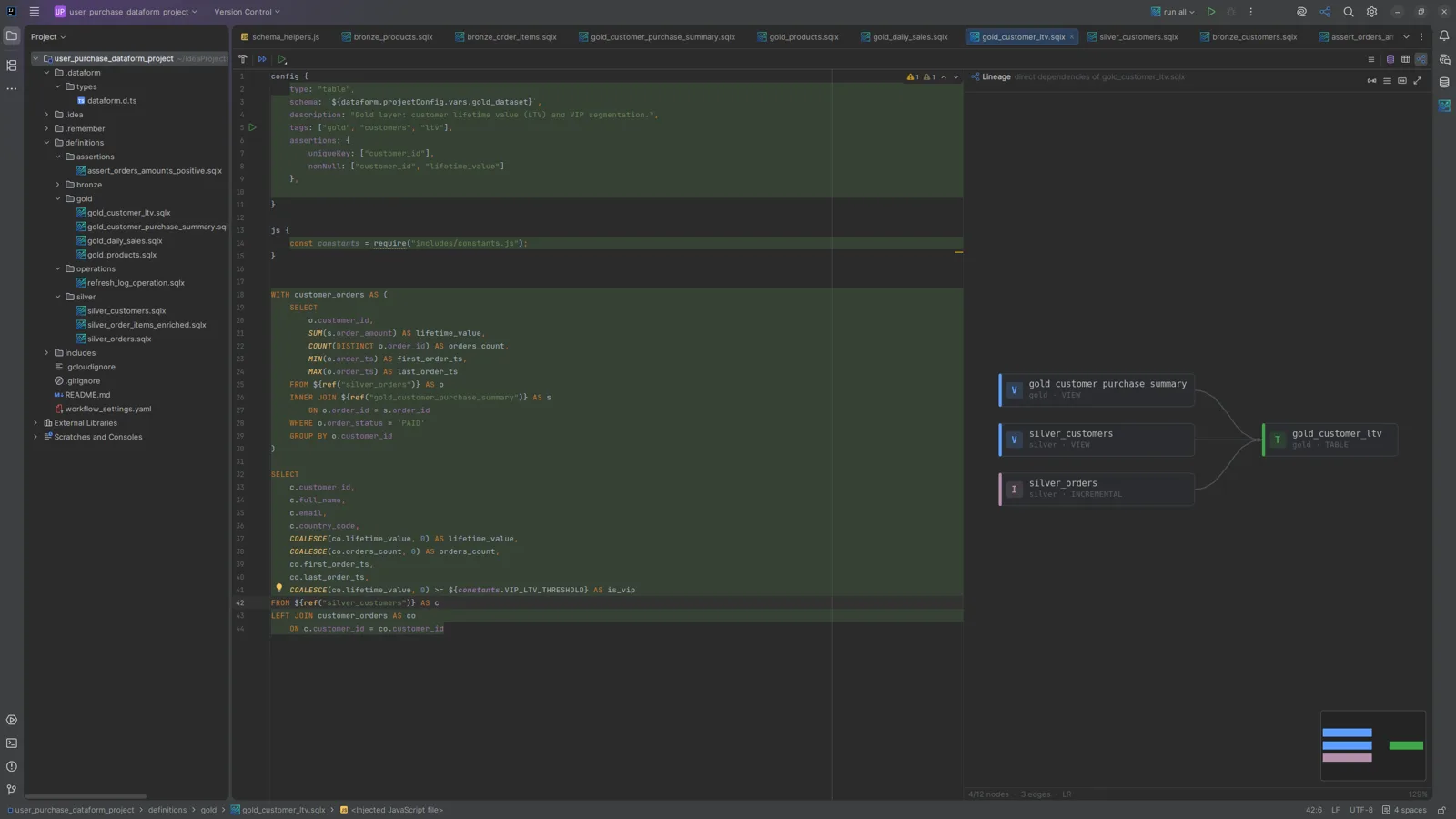The width and height of the screenshot is (1456, 819).
Task: Open the Problems tool window
Action: pos(12,767)
